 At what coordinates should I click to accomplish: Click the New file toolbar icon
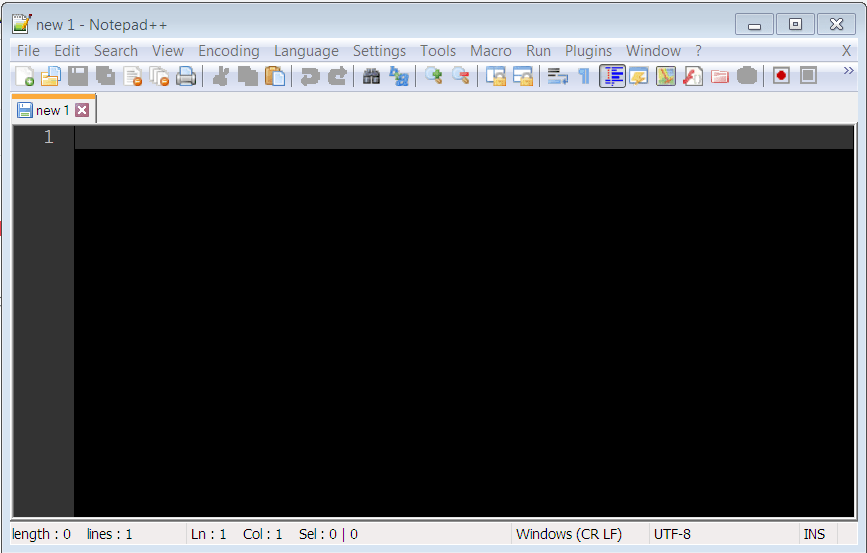(24, 76)
